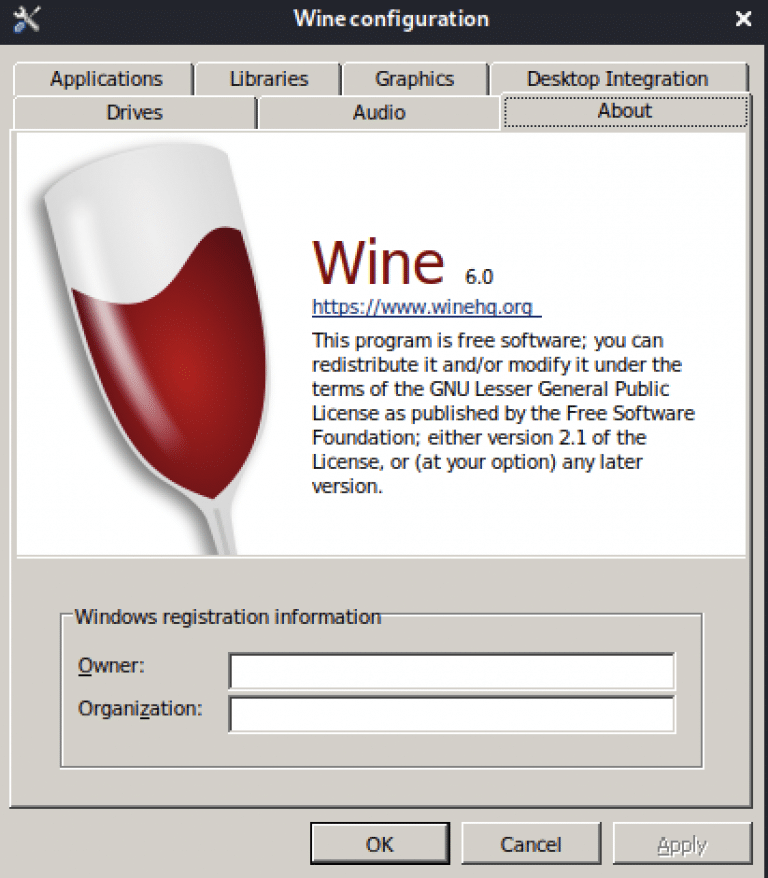Focus the Owner text field

point(452,671)
